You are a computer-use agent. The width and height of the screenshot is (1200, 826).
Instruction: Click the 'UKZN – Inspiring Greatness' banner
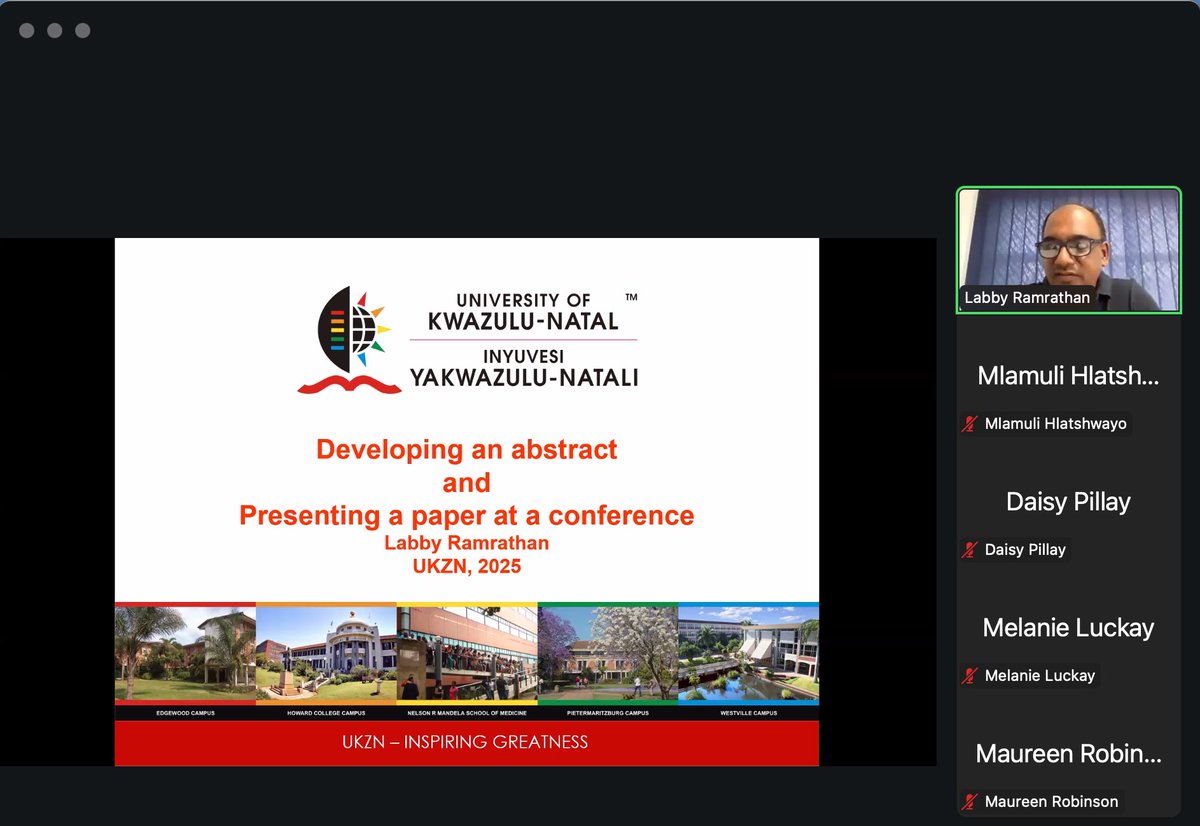pos(467,743)
